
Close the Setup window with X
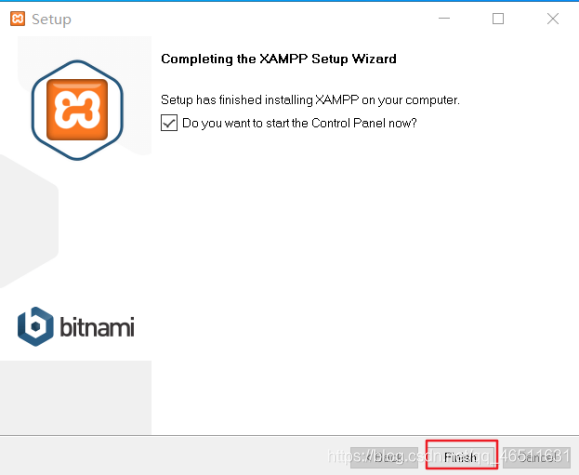coord(552,18)
